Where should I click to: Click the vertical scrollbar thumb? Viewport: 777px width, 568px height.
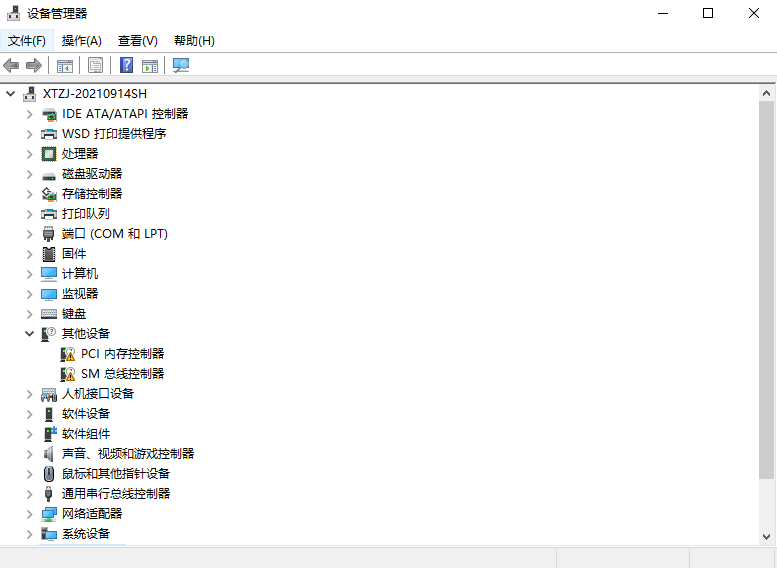pyautogui.click(x=766, y=290)
